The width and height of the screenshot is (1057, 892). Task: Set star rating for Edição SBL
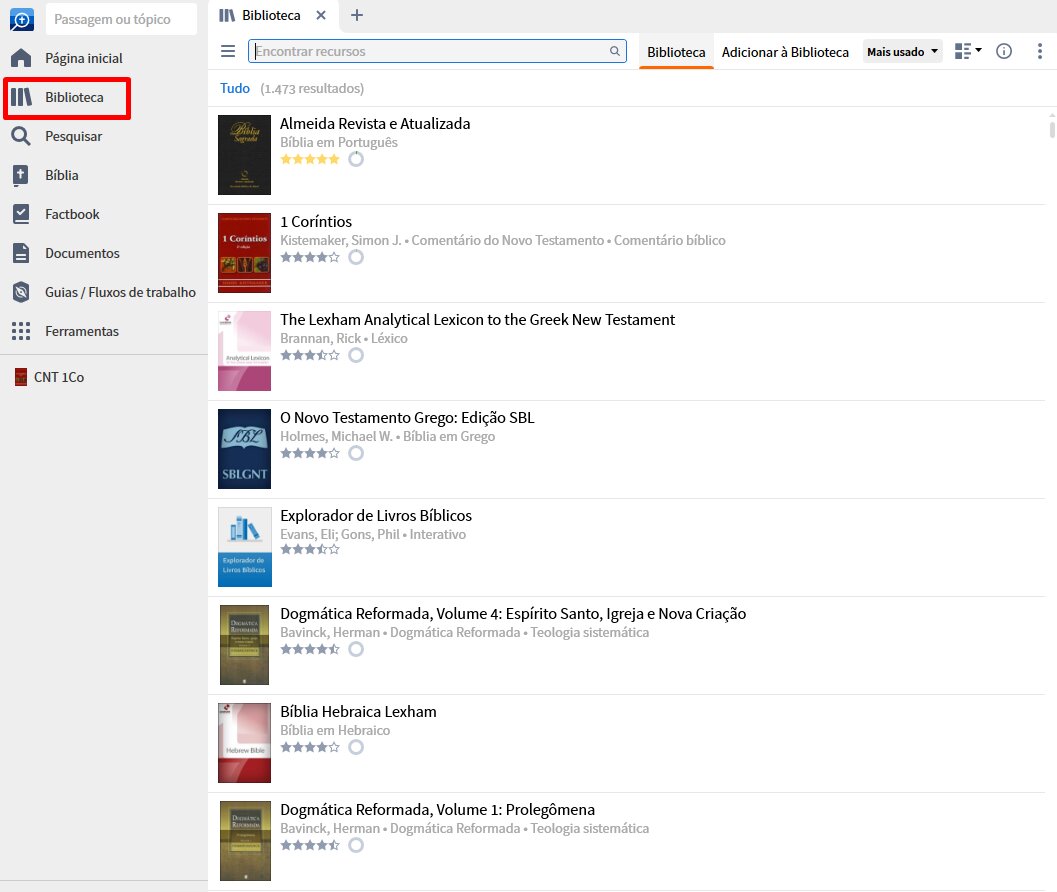tap(310, 453)
